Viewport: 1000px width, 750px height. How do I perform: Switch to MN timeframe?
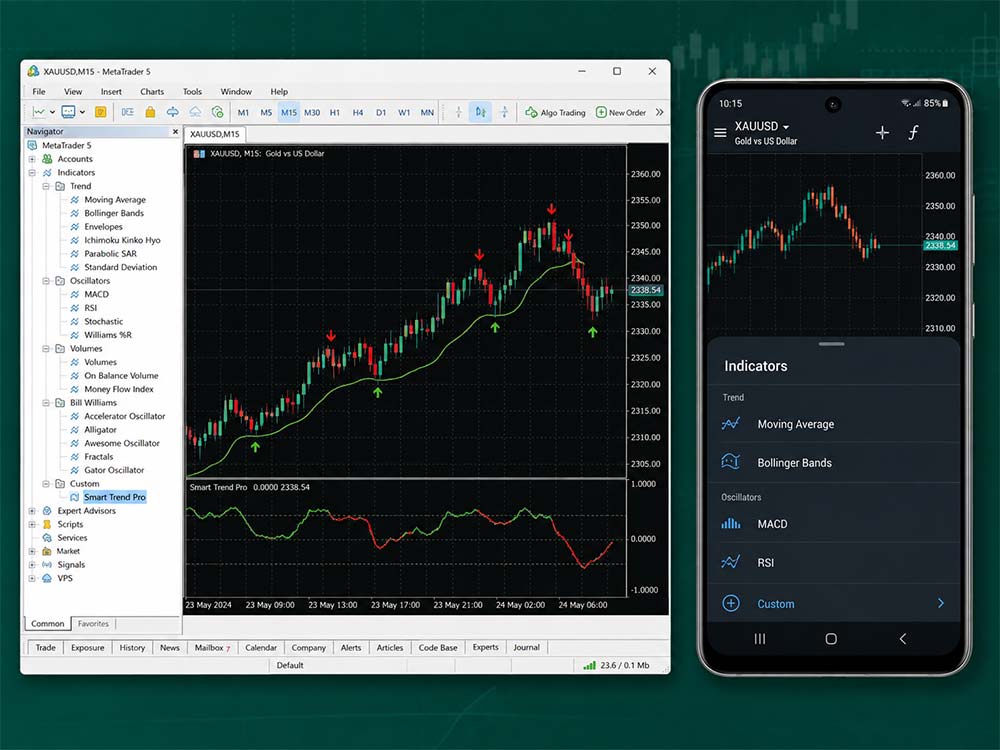coord(427,112)
